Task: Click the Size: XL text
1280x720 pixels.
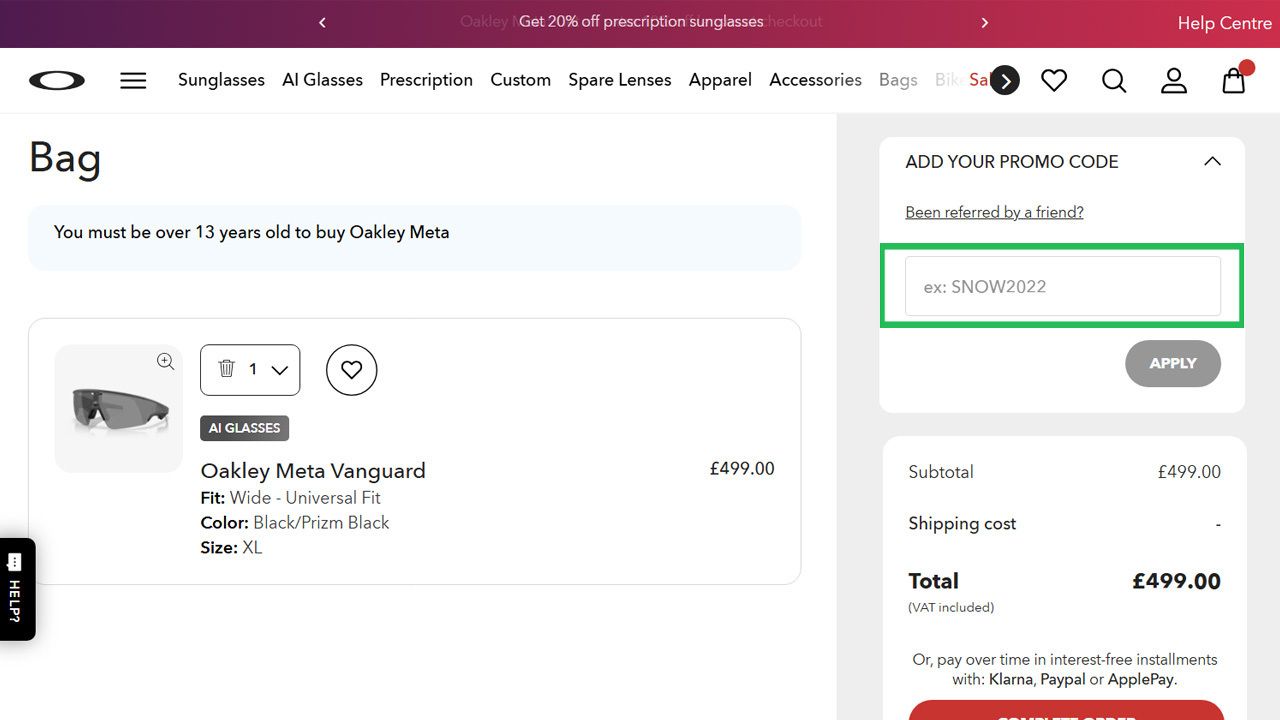Action: point(231,548)
